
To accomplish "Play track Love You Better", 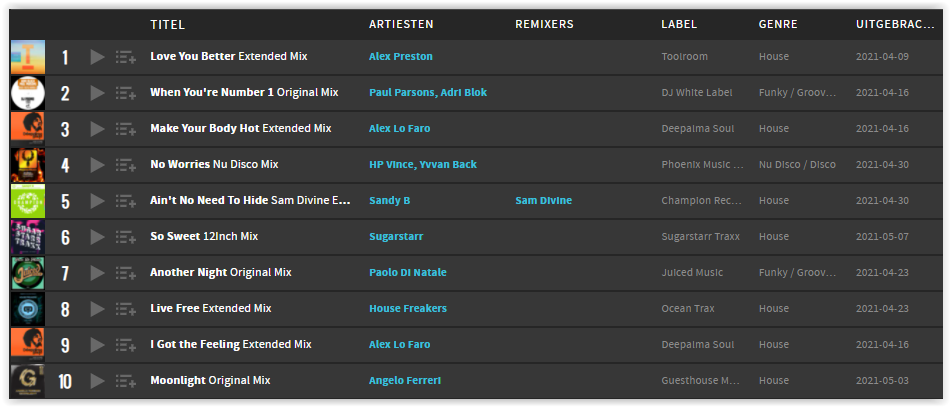I will [x=97, y=57].
